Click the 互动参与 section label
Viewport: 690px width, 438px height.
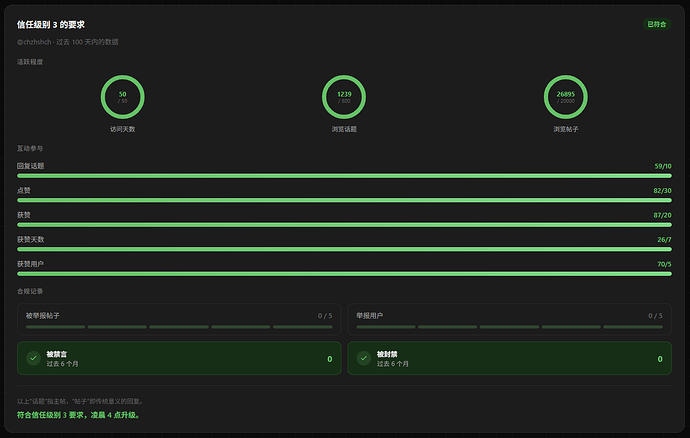[x=30, y=148]
